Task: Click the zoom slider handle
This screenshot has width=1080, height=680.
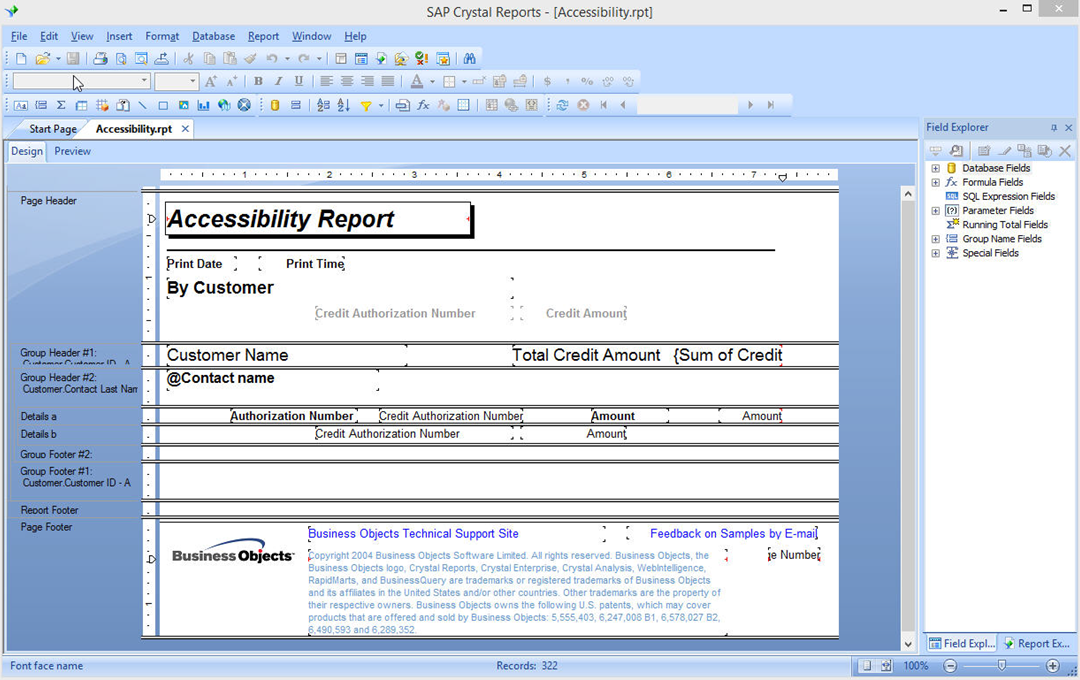Action: click(1001, 666)
